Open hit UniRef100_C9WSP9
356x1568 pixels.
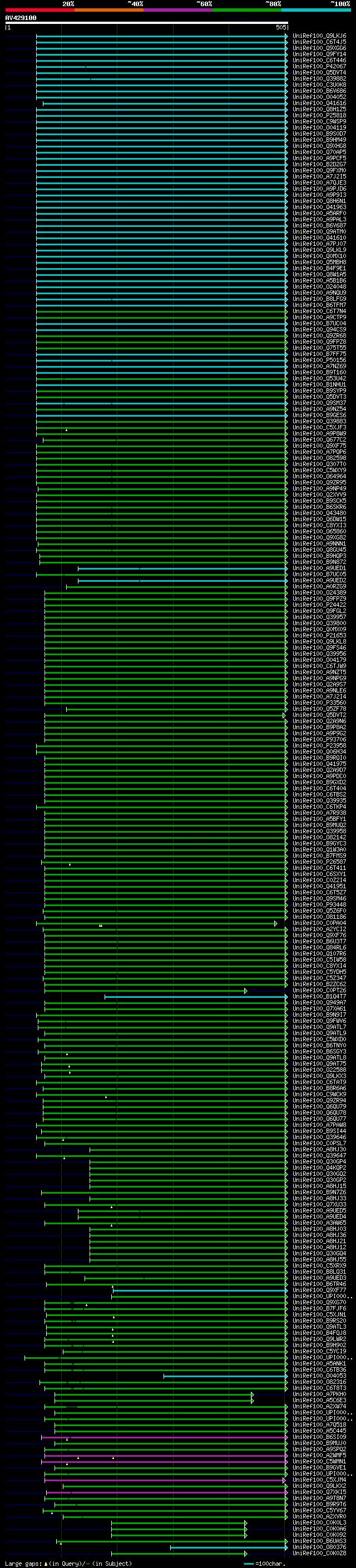click(319, 121)
